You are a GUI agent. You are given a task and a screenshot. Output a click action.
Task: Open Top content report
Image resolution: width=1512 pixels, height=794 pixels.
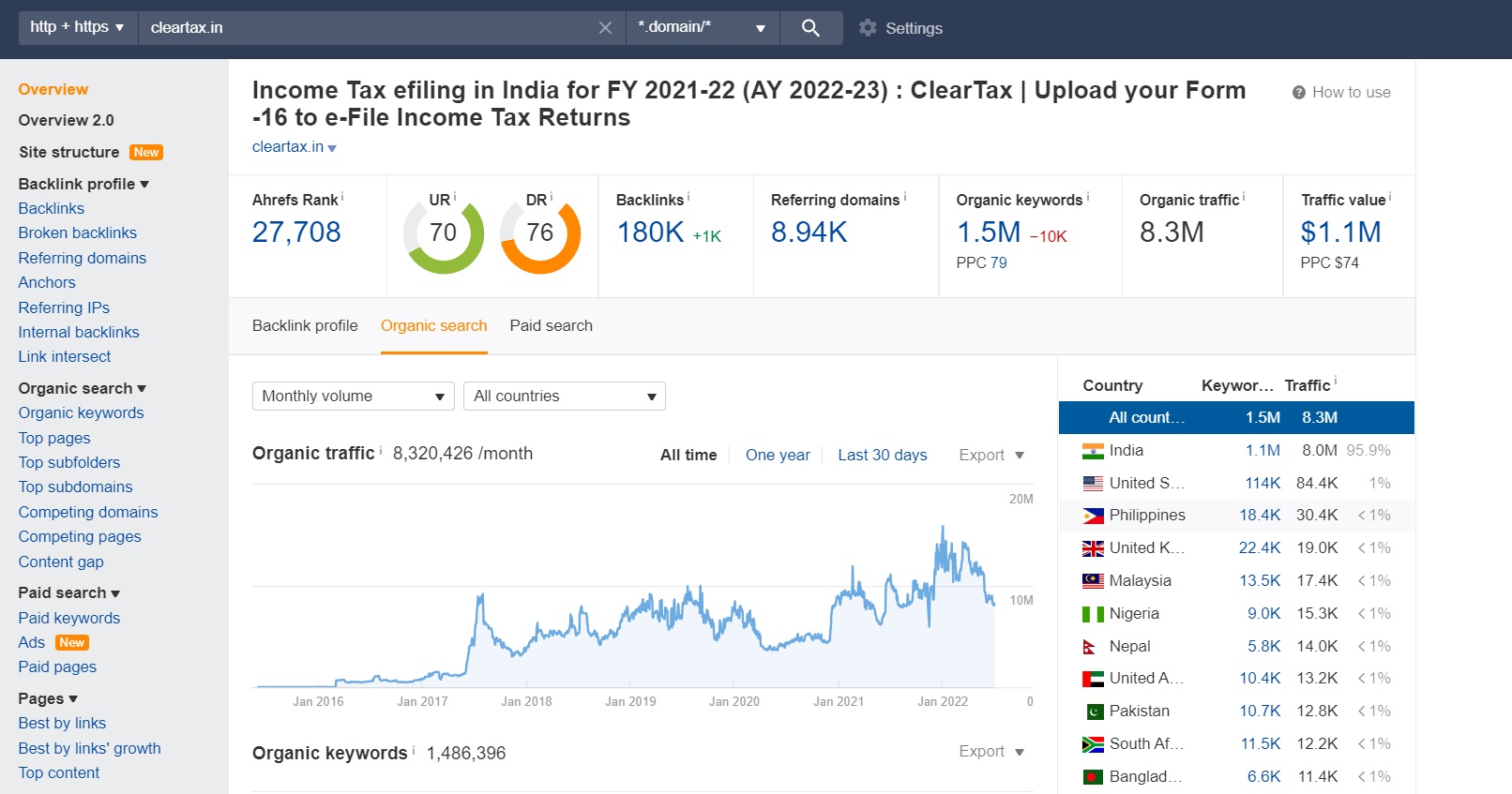[x=59, y=772]
